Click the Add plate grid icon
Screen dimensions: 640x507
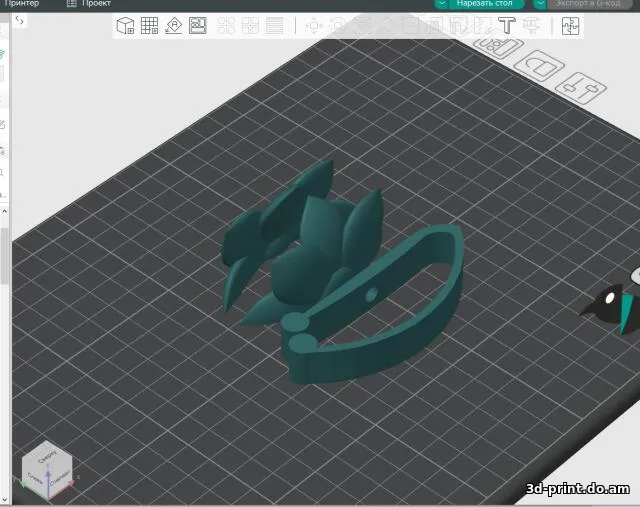[x=149, y=26]
